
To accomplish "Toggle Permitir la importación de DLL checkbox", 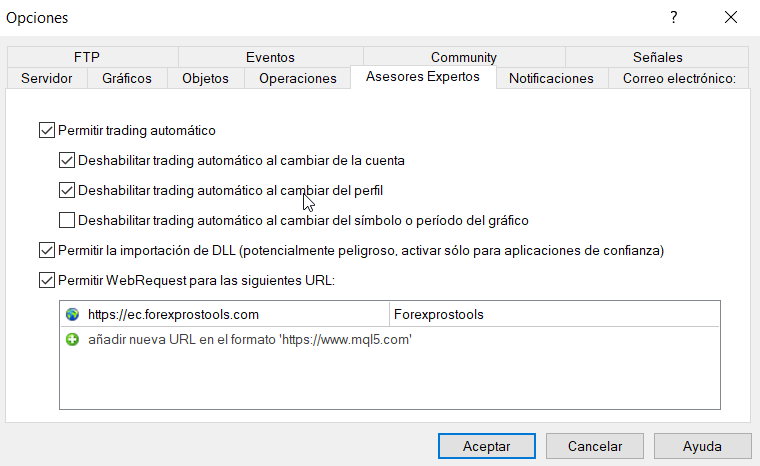I will pyautogui.click(x=46, y=250).
